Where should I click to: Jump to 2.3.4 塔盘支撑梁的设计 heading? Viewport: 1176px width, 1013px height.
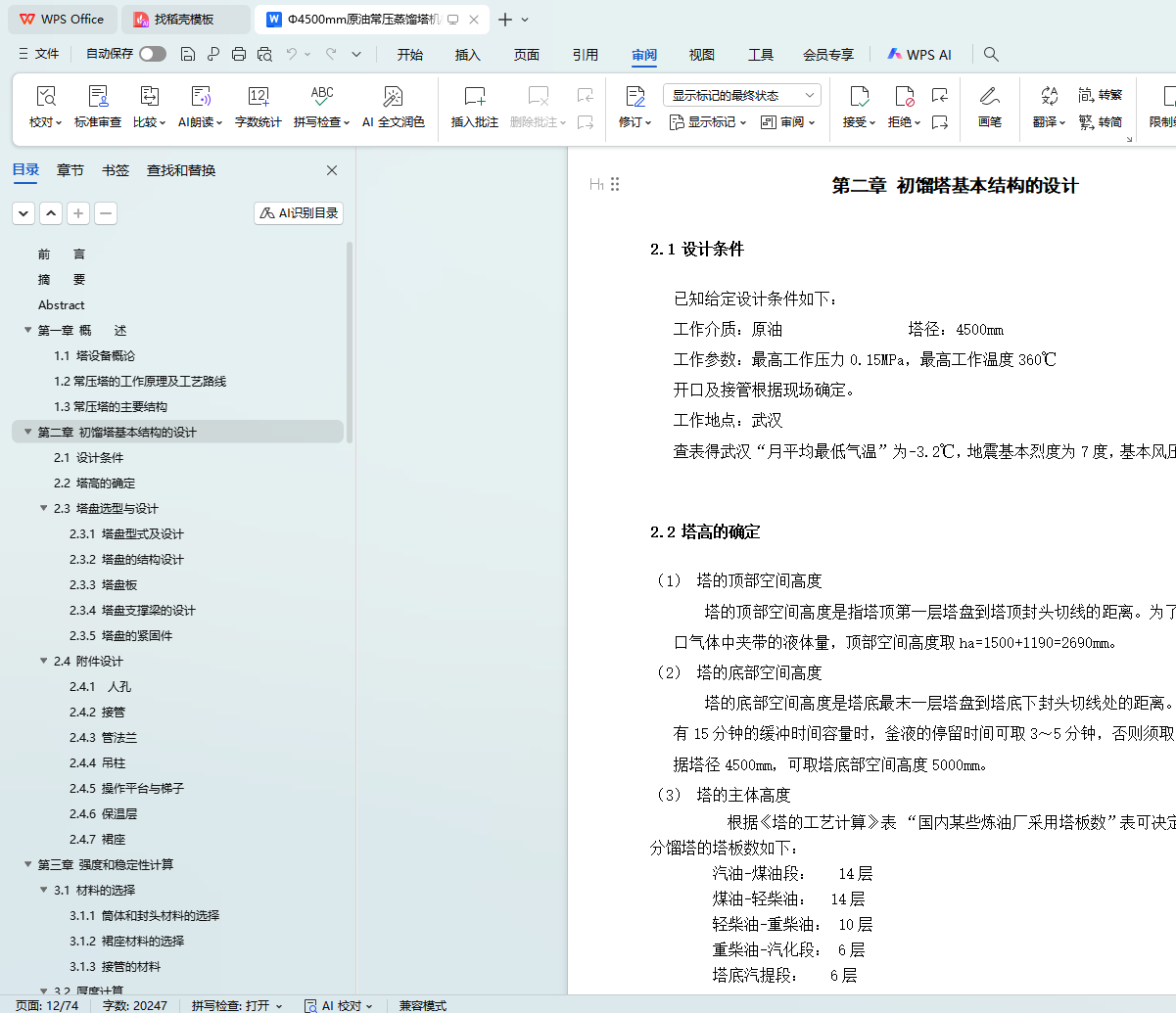coord(132,610)
